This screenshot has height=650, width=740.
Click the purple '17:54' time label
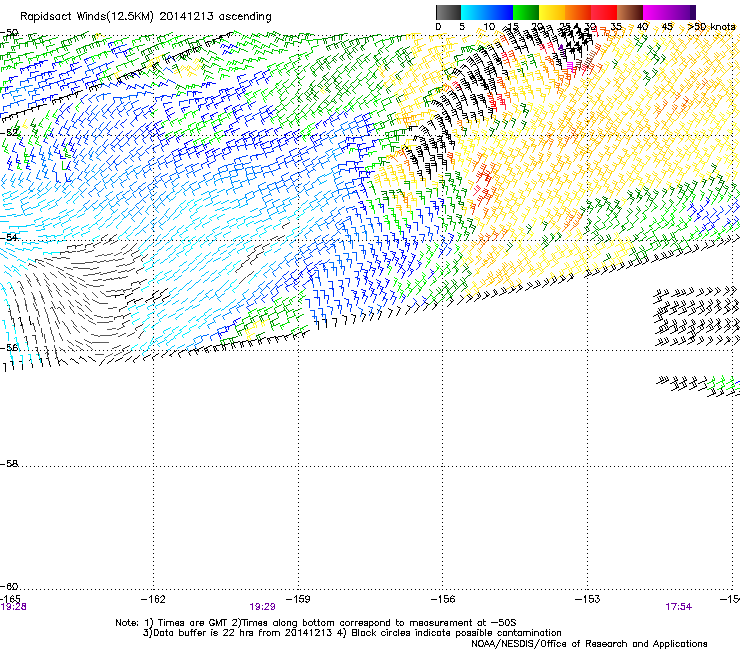tap(679, 607)
